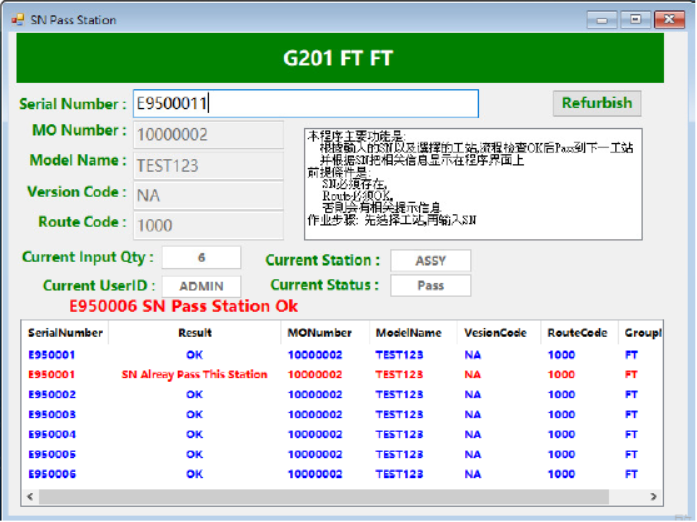Click NA version cell in the E950005 row
Viewport: 697px width, 522px height.
click(x=473, y=454)
